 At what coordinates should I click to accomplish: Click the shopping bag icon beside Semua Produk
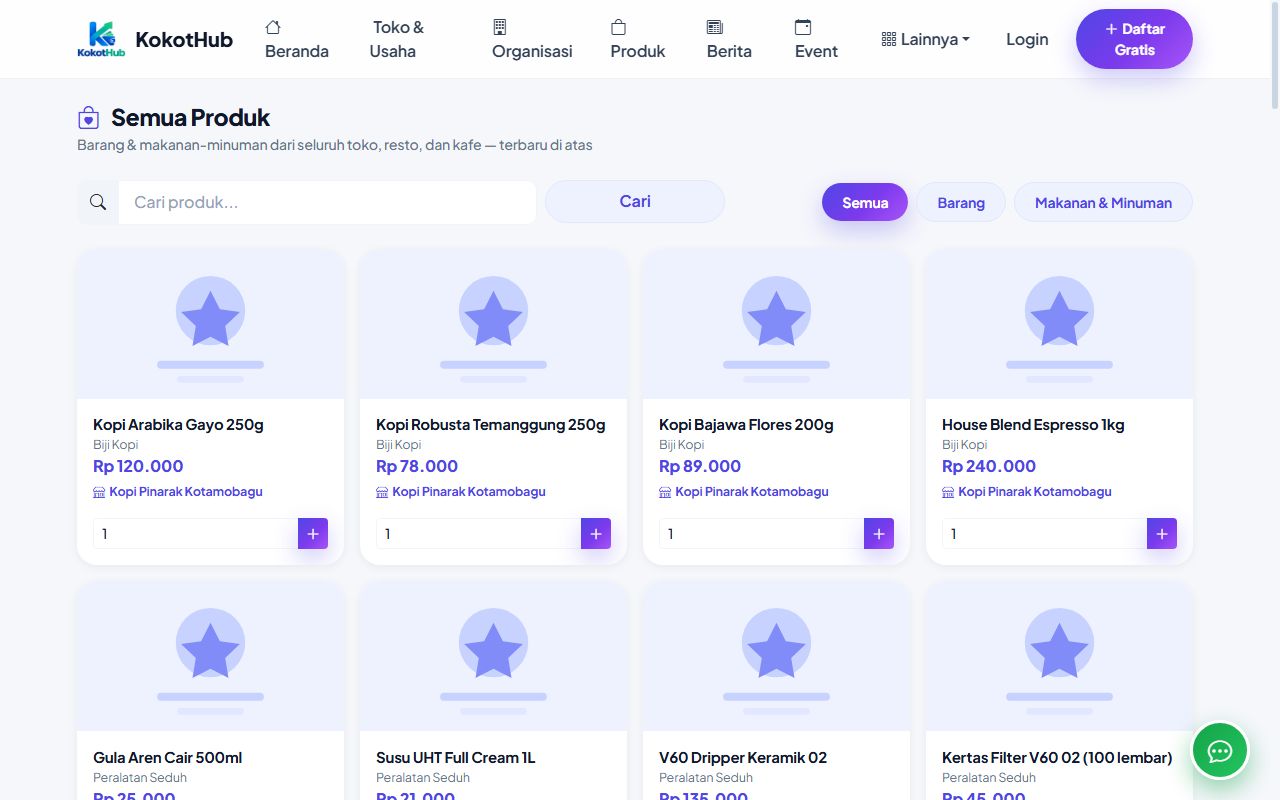click(89, 118)
